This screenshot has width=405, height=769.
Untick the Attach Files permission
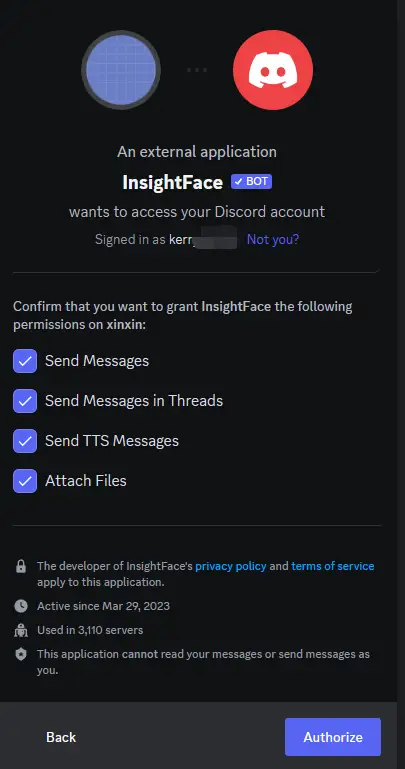point(25,481)
